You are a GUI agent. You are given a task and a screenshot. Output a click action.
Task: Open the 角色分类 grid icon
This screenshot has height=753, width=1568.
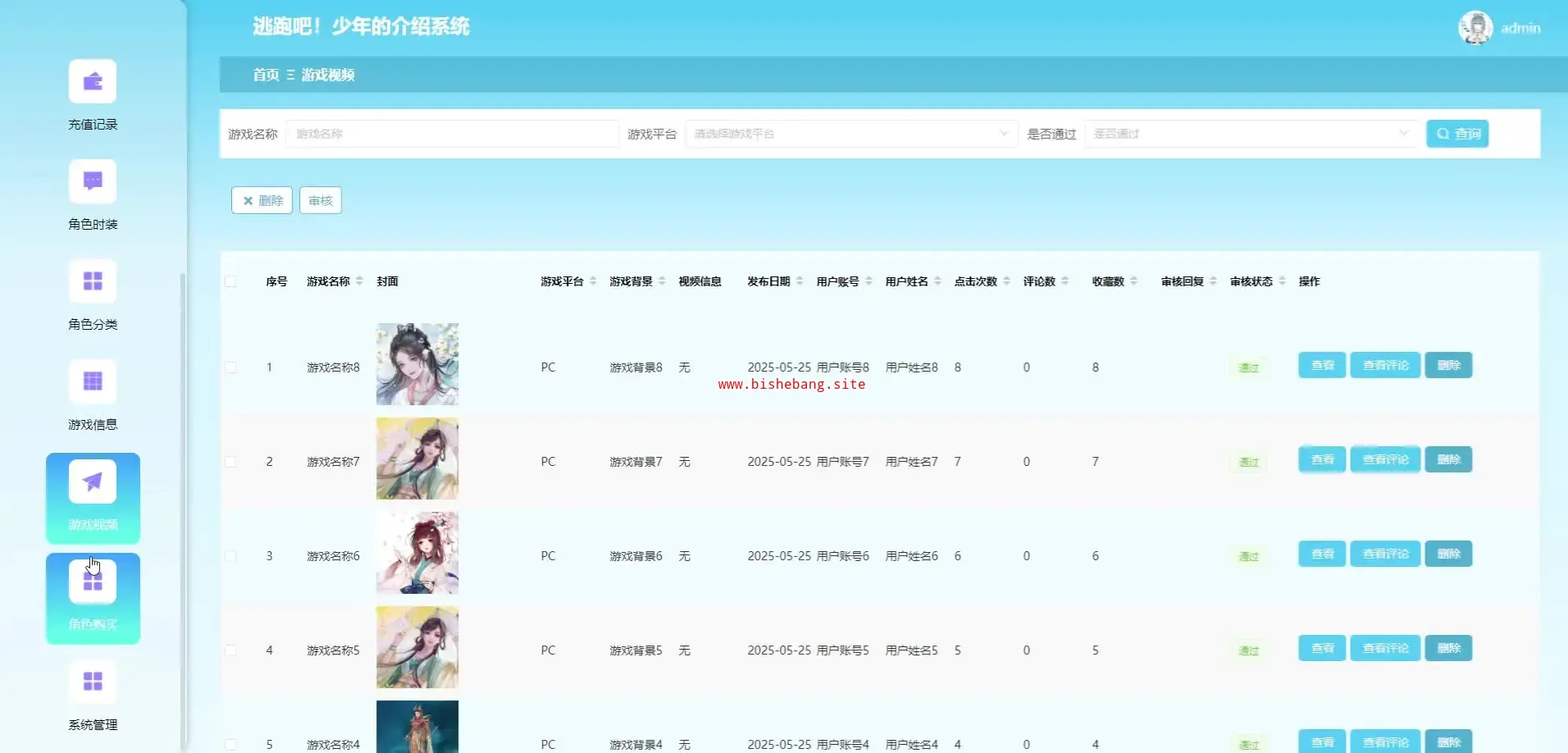pos(93,281)
